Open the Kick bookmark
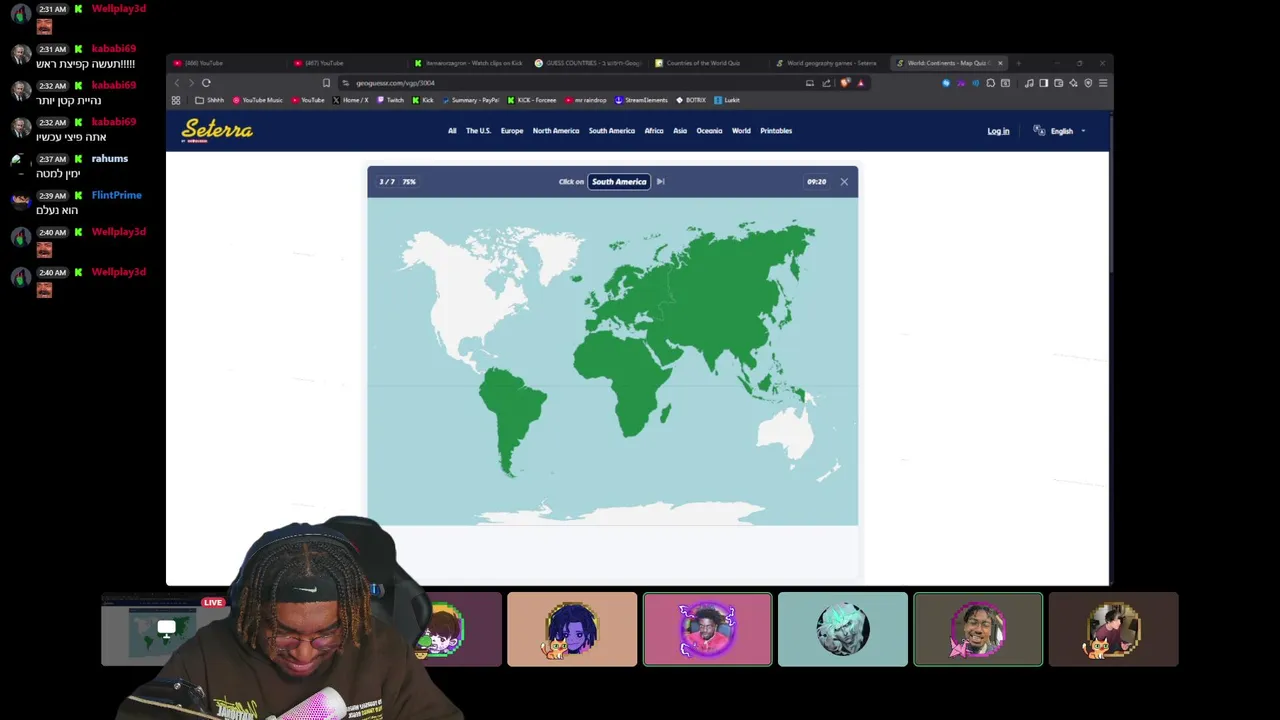The height and width of the screenshot is (720, 1280). [x=423, y=100]
